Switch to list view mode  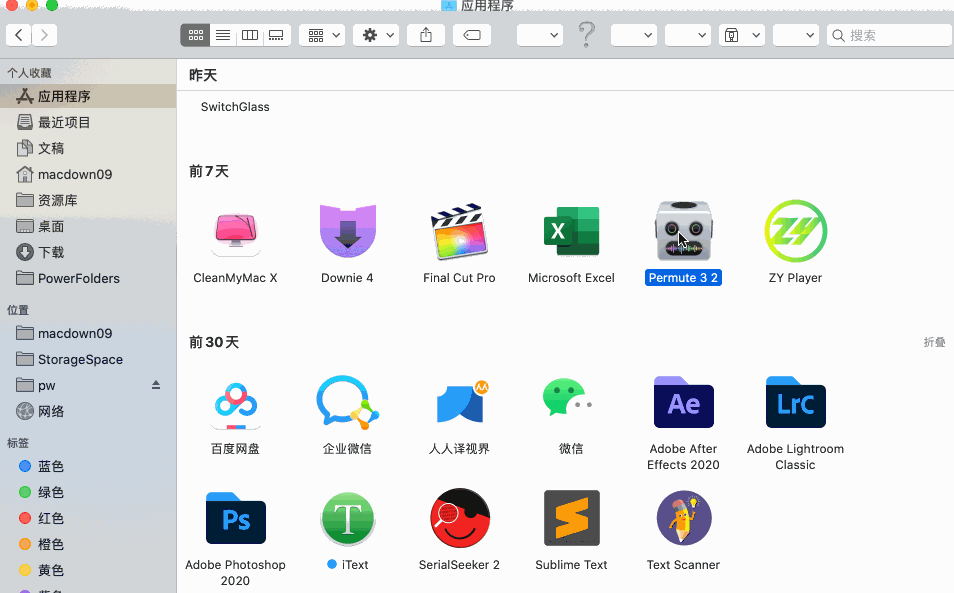223,35
